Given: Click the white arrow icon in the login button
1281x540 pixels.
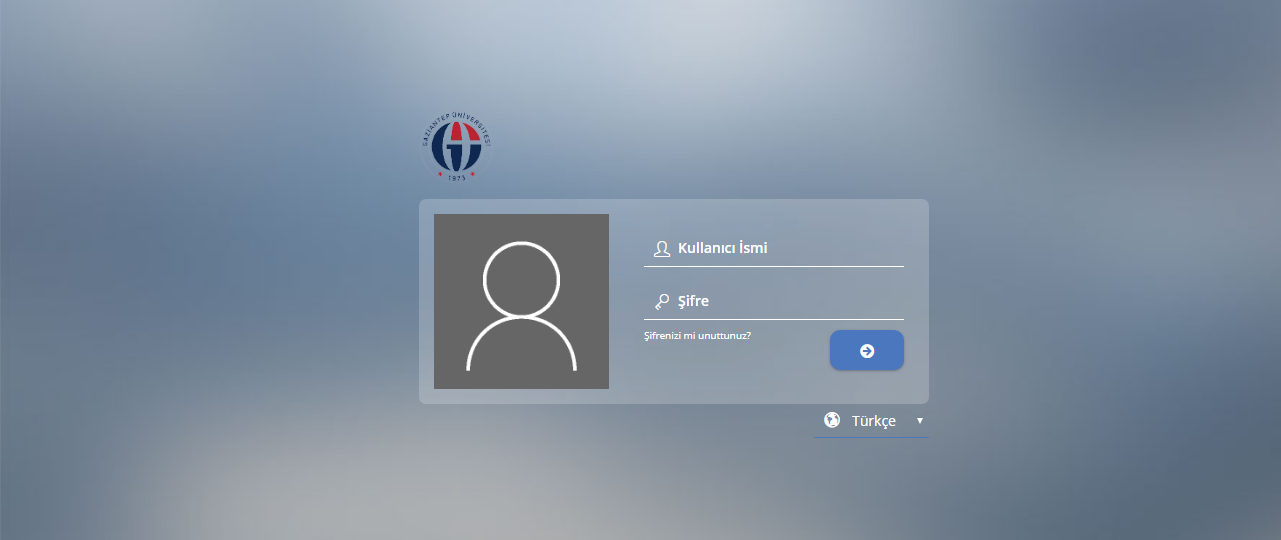Looking at the screenshot, I should [x=867, y=351].
